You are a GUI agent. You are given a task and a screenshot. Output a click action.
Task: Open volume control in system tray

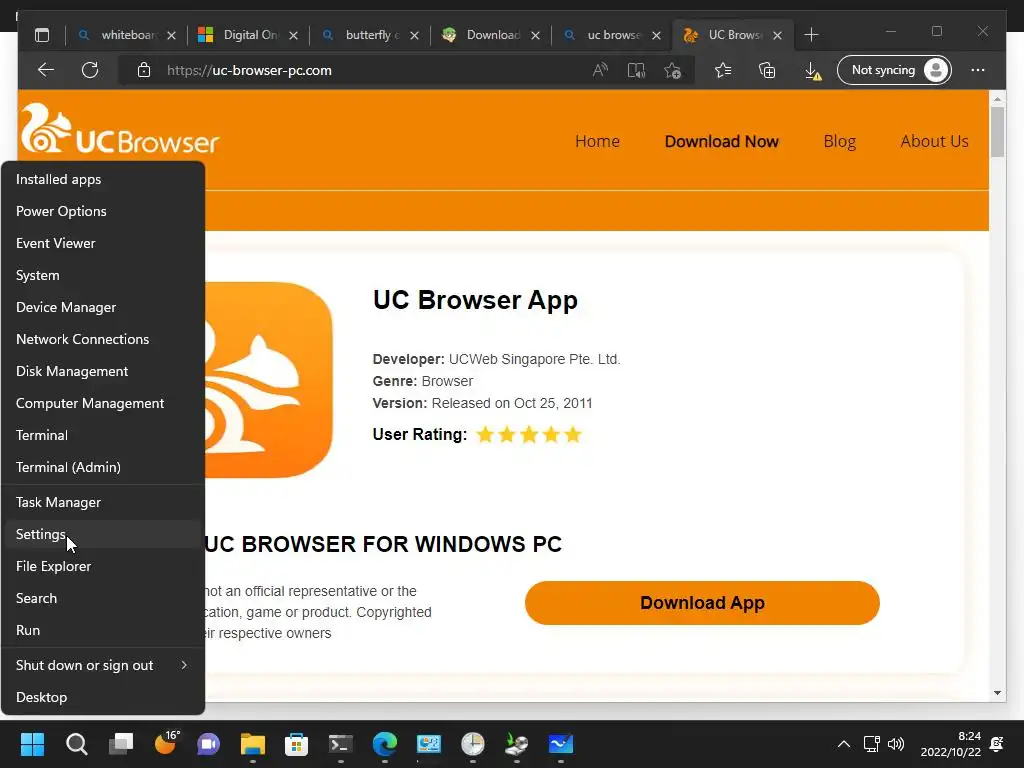(896, 743)
